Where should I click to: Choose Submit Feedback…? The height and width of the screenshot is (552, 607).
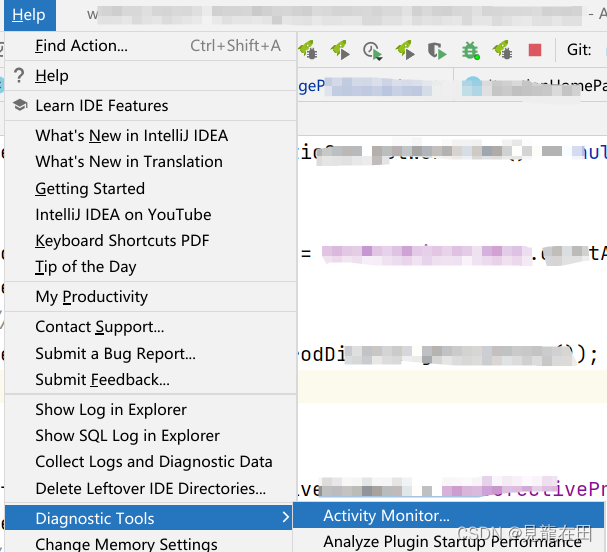point(151,380)
